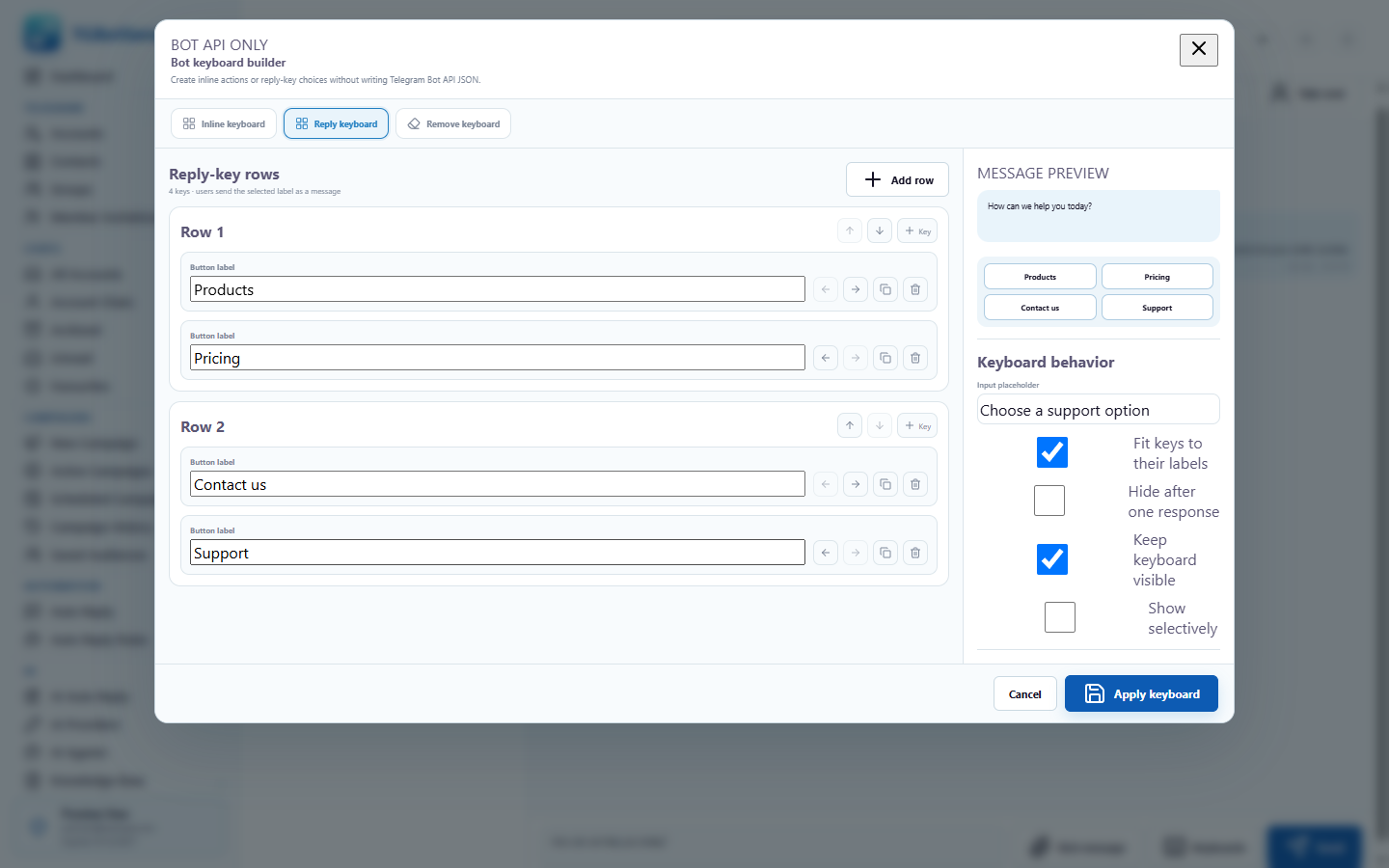Open the Remove keyboard tab

click(x=453, y=123)
